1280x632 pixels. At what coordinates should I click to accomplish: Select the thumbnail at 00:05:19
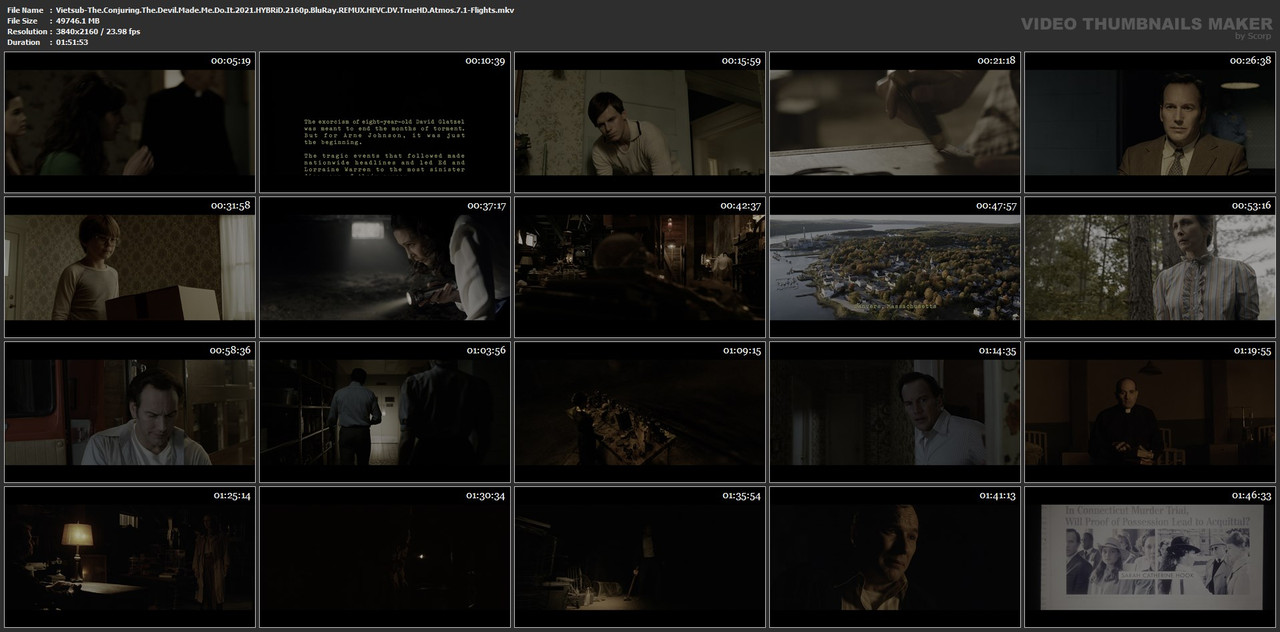[130, 121]
